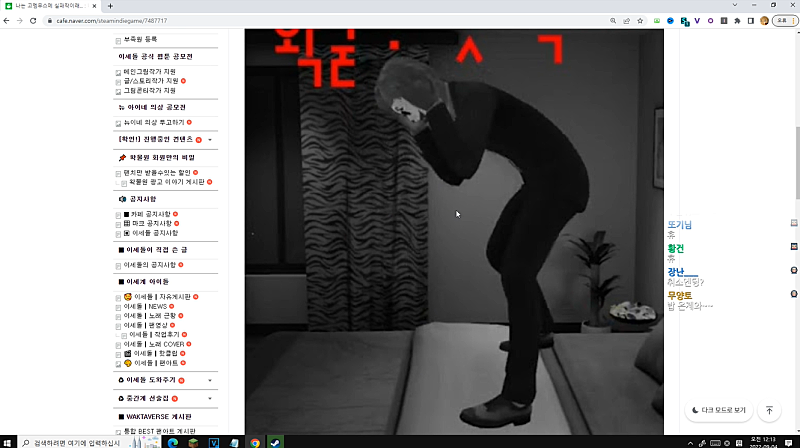Open 이세돌 | NEWS board
The height and width of the screenshot is (448, 800).
(145, 307)
